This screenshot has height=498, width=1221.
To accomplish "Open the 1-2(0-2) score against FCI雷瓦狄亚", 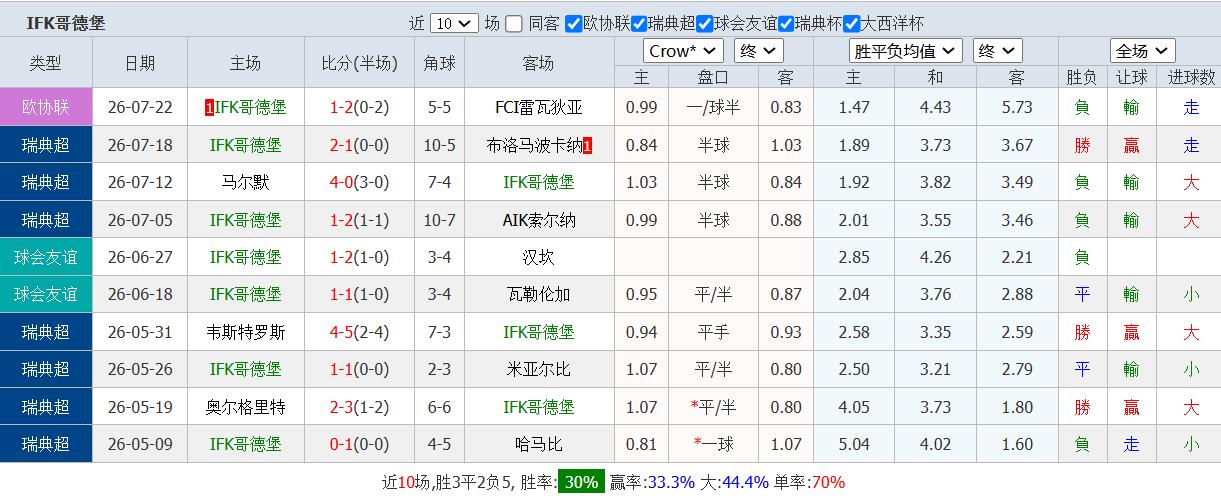I will (x=359, y=107).
